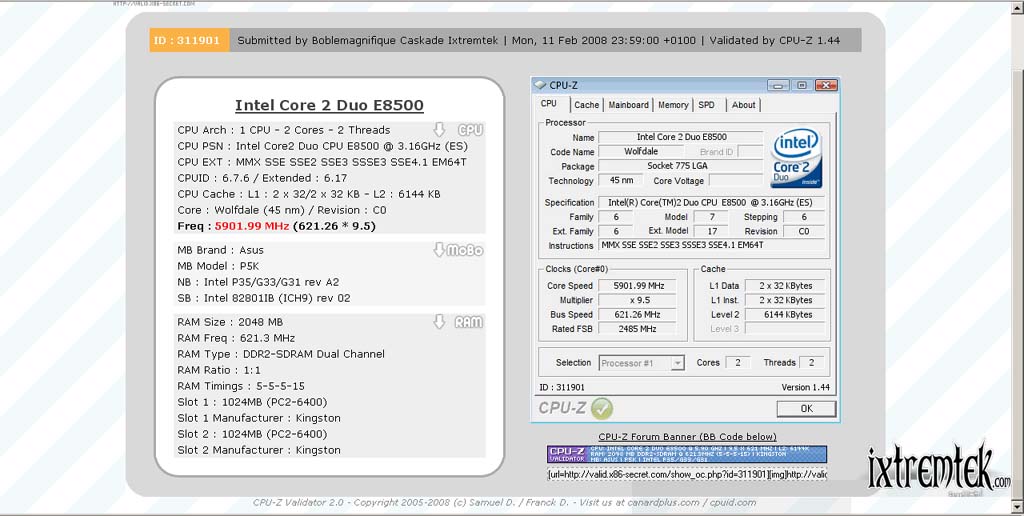Click the BB code URL text field
1024x516 pixels.
click(687, 474)
